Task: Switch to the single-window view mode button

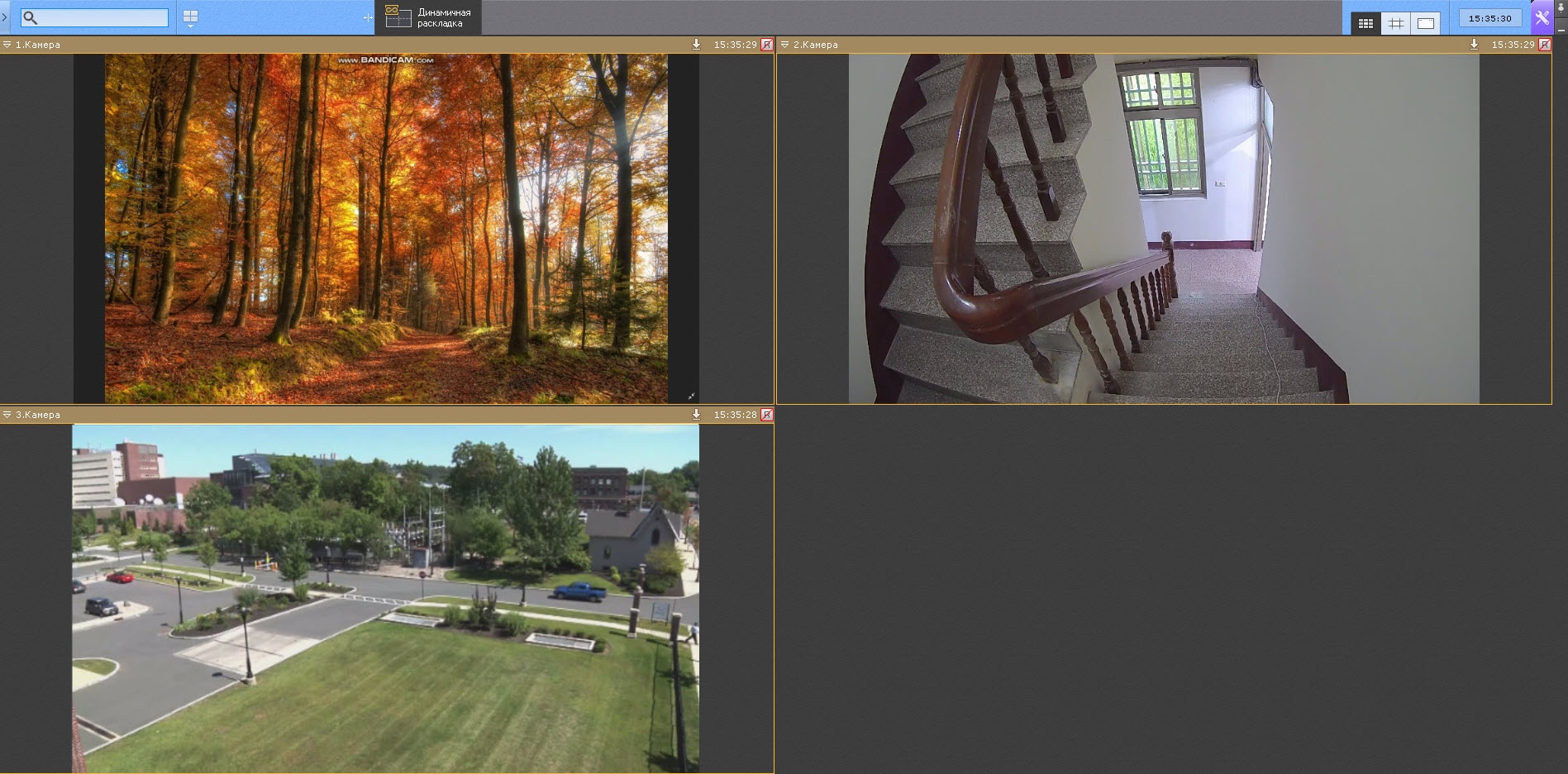Action: [x=1426, y=23]
